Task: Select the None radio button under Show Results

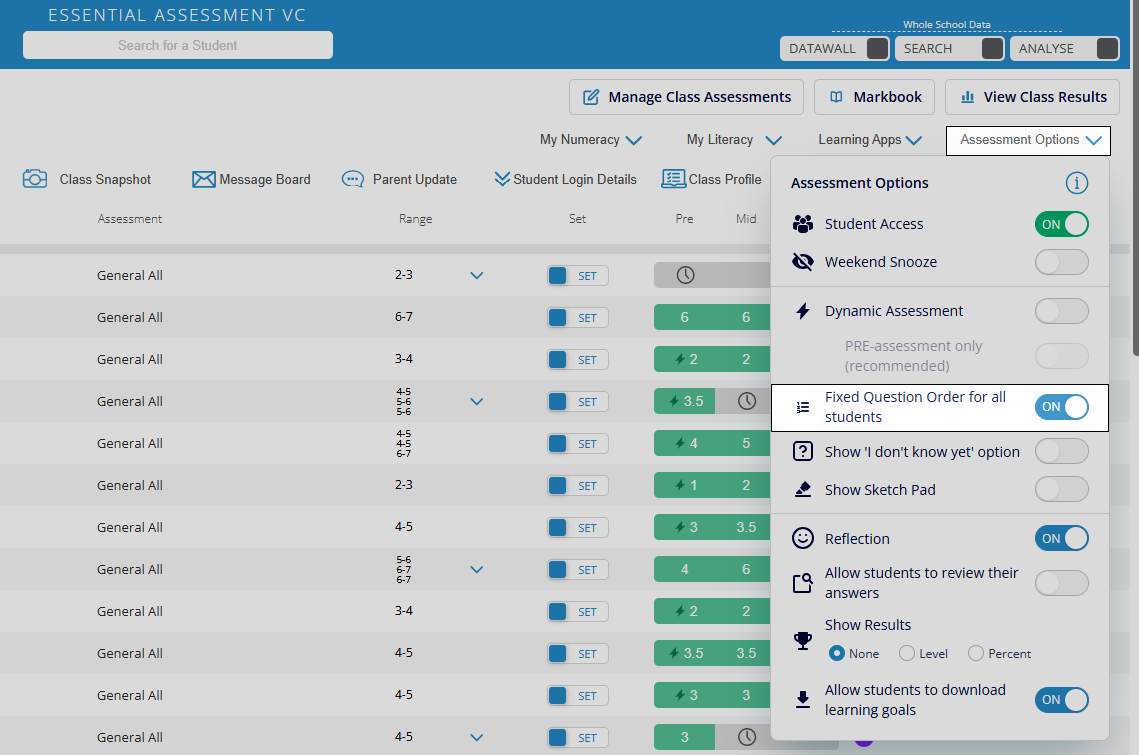Action: 837,653
